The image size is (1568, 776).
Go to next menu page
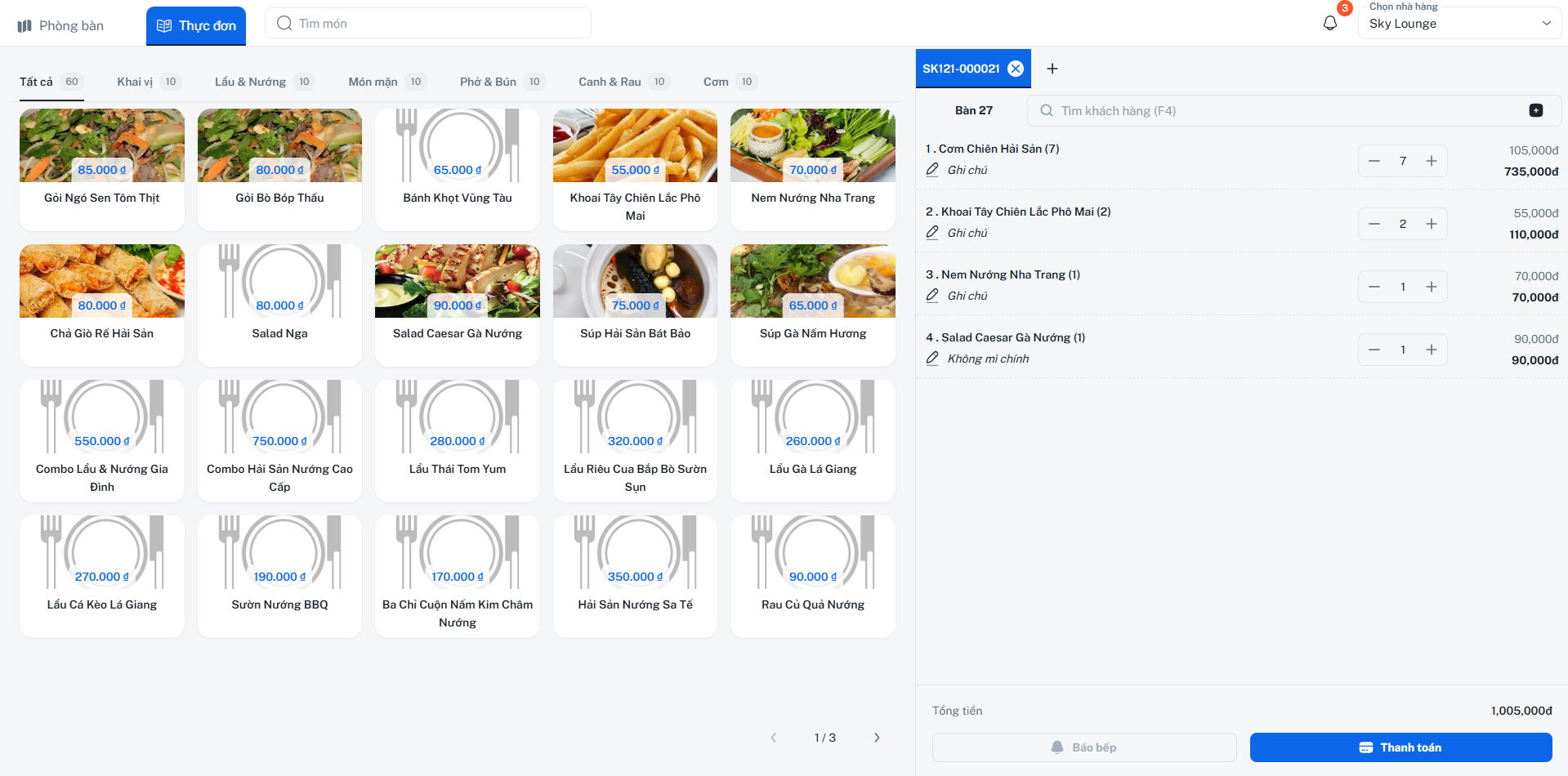[x=877, y=738]
